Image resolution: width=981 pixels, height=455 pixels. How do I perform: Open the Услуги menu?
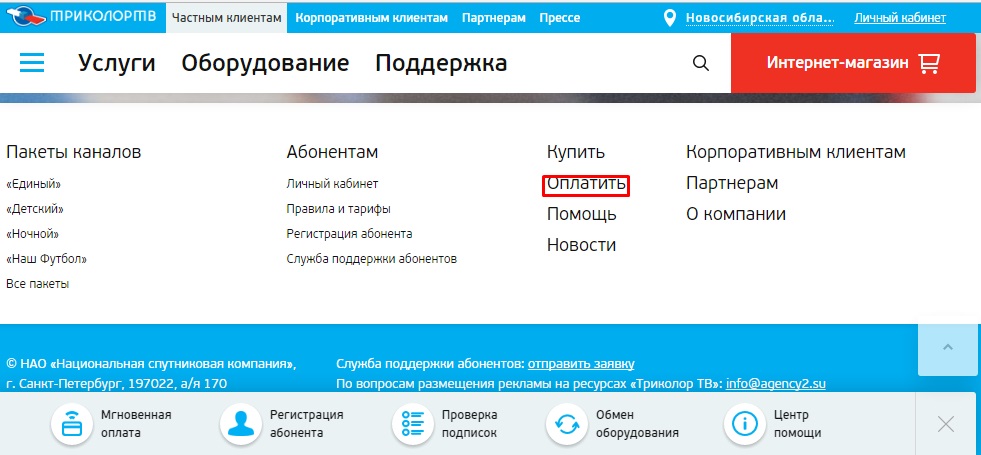(x=116, y=63)
